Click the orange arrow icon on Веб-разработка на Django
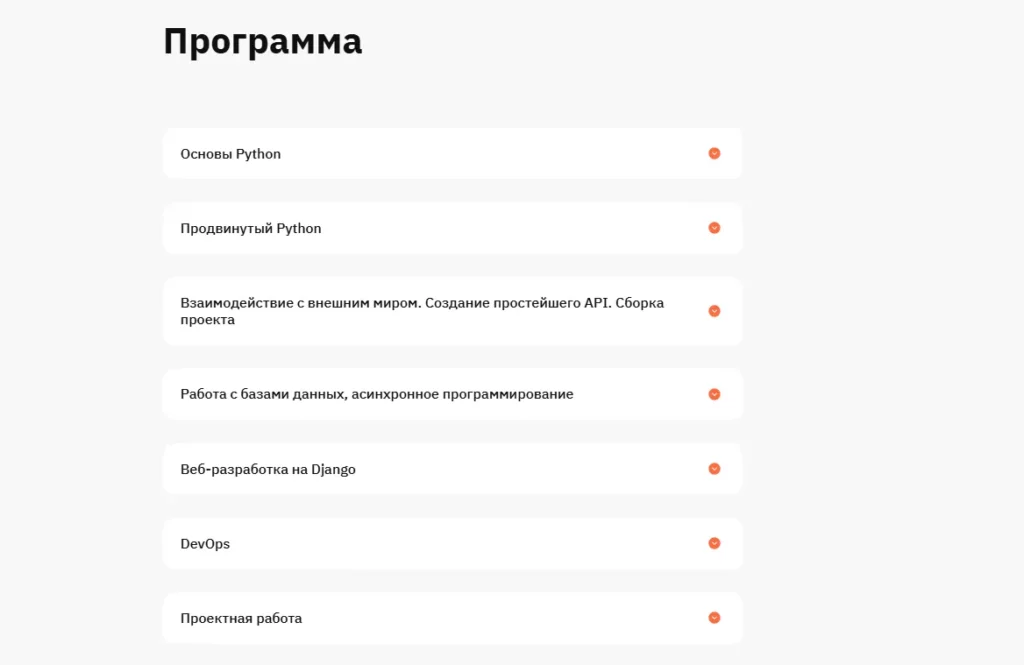The height and width of the screenshot is (665, 1024). pyautogui.click(x=714, y=467)
